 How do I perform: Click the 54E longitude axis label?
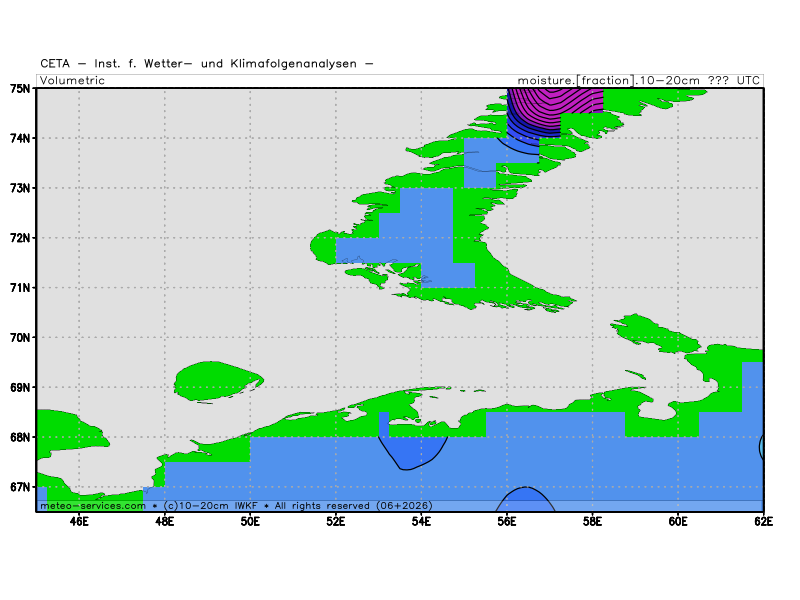pyautogui.click(x=421, y=521)
